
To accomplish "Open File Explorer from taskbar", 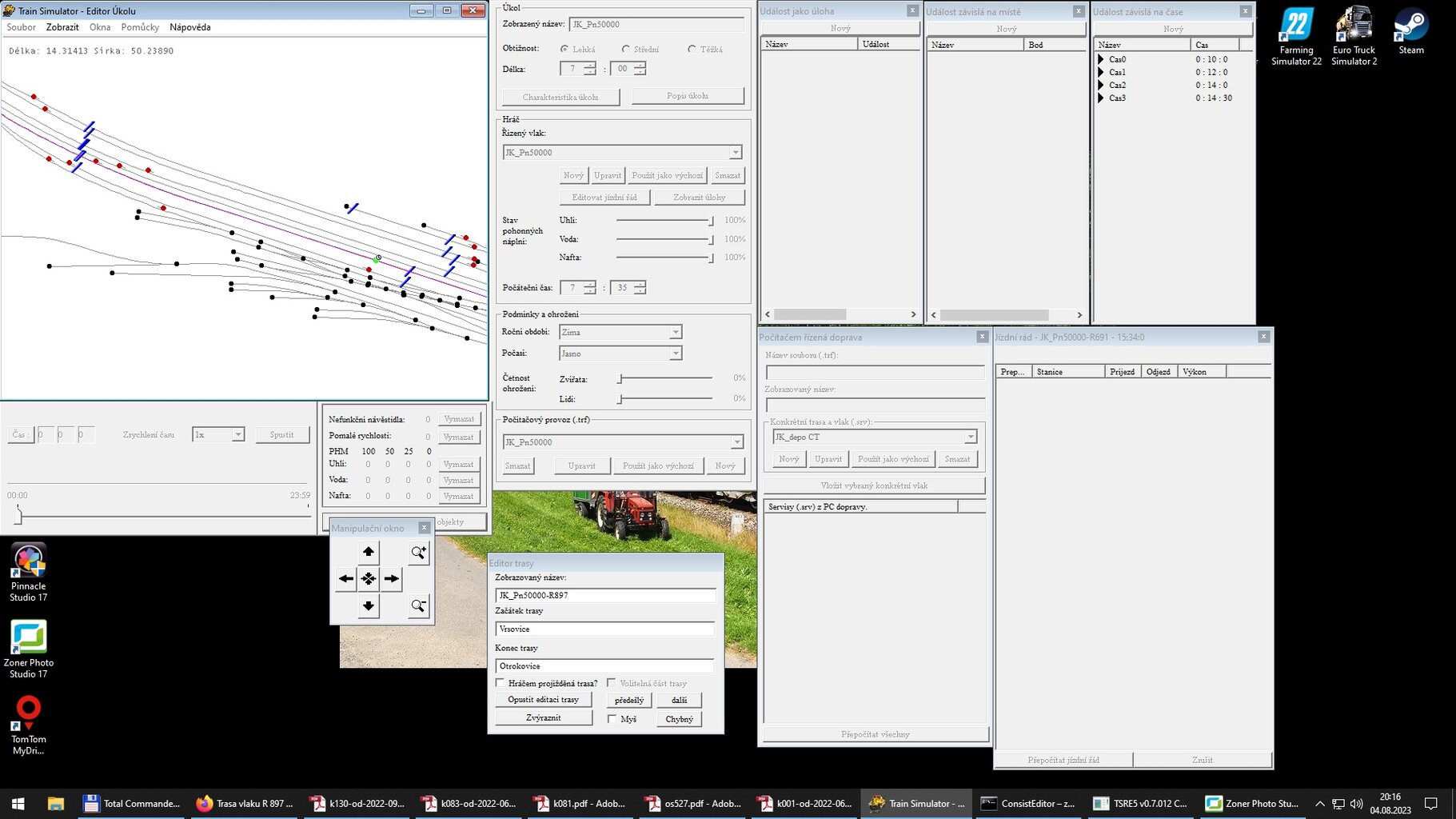I will pyautogui.click(x=55, y=803).
